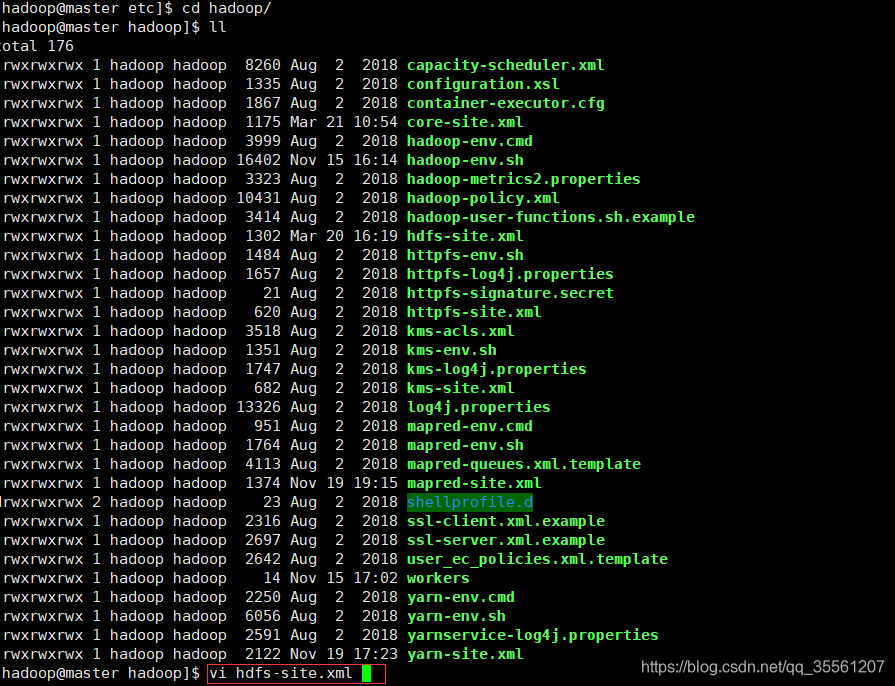Image resolution: width=895 pixels, height=686 pixels.
Task: Select the 'cd hadoop/' command text
Action: (x=227, y=9)
